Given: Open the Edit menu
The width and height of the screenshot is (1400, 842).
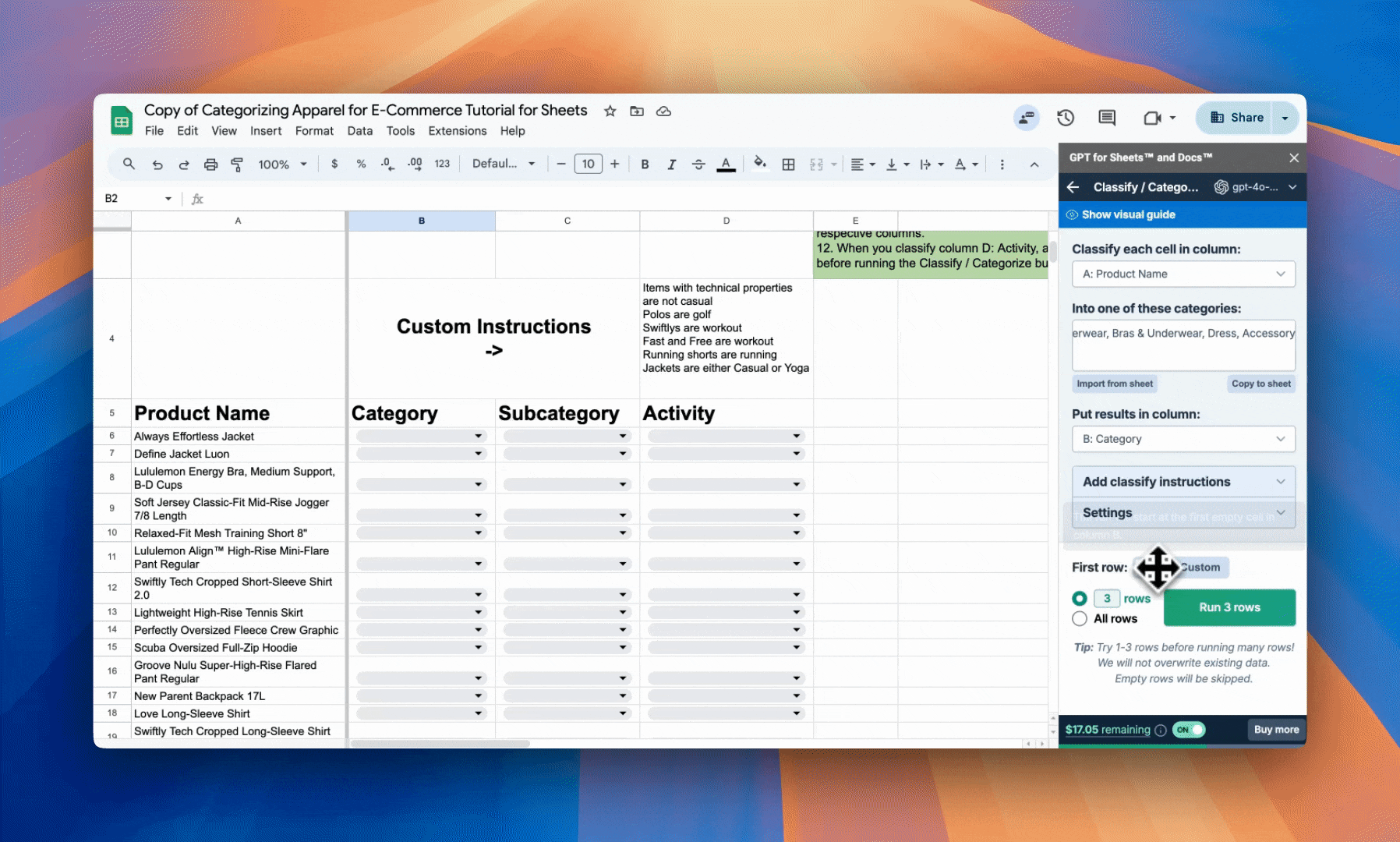Looking at the screenshot, I should pyautogui.click(x=187, y=131).
